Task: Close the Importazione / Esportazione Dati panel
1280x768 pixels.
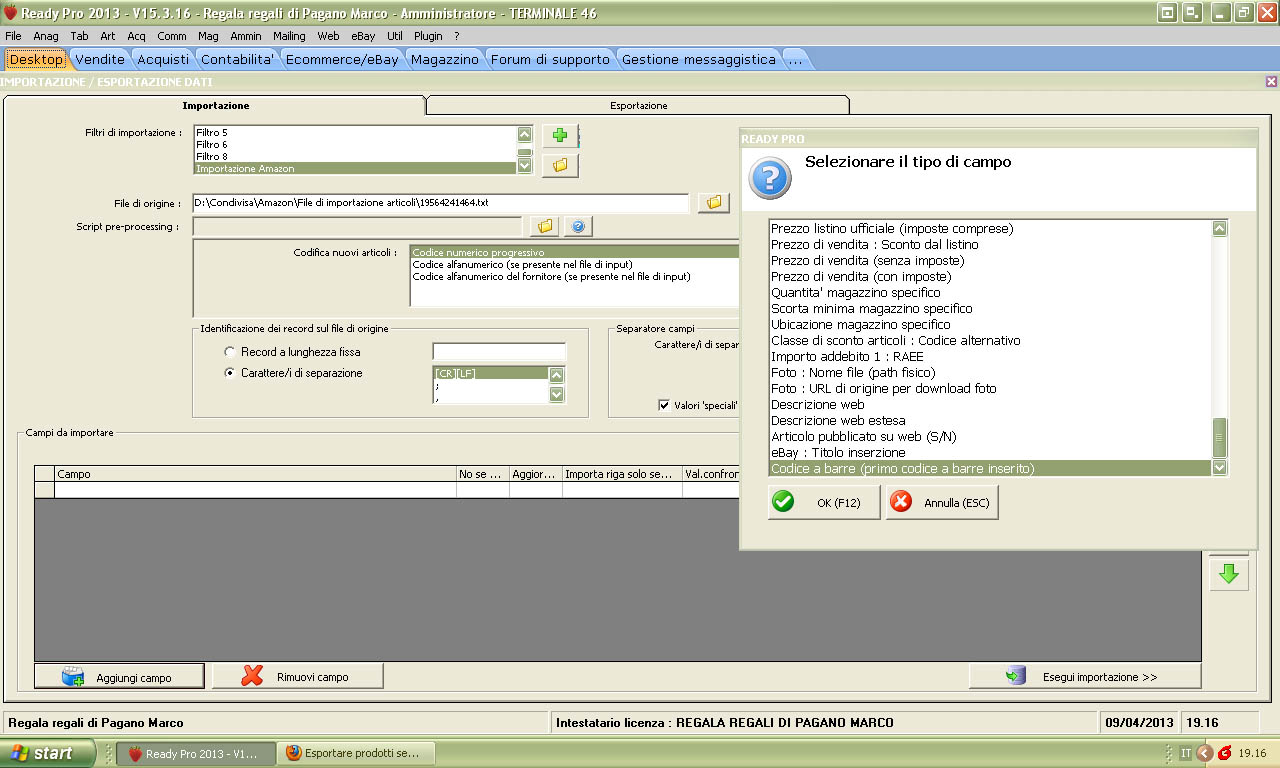Action: [x=1271, y=82]
